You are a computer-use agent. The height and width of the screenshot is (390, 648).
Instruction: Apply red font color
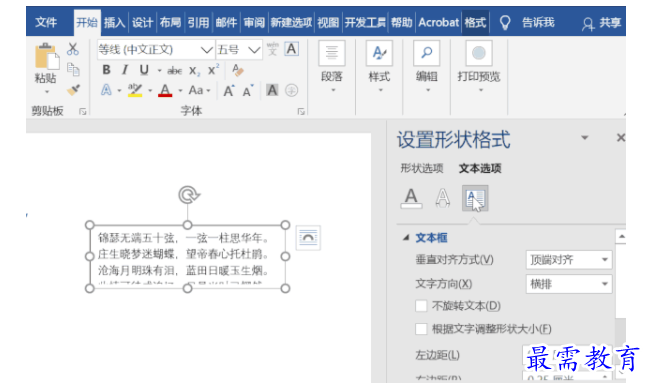(165, 90)
